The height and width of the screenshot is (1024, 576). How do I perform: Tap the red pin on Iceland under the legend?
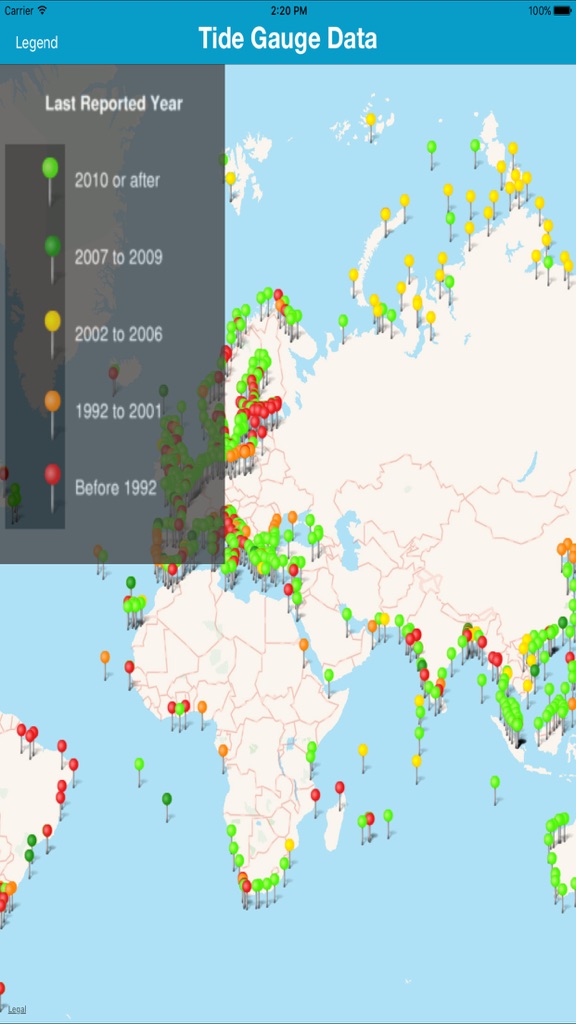(x=113, y=372)
